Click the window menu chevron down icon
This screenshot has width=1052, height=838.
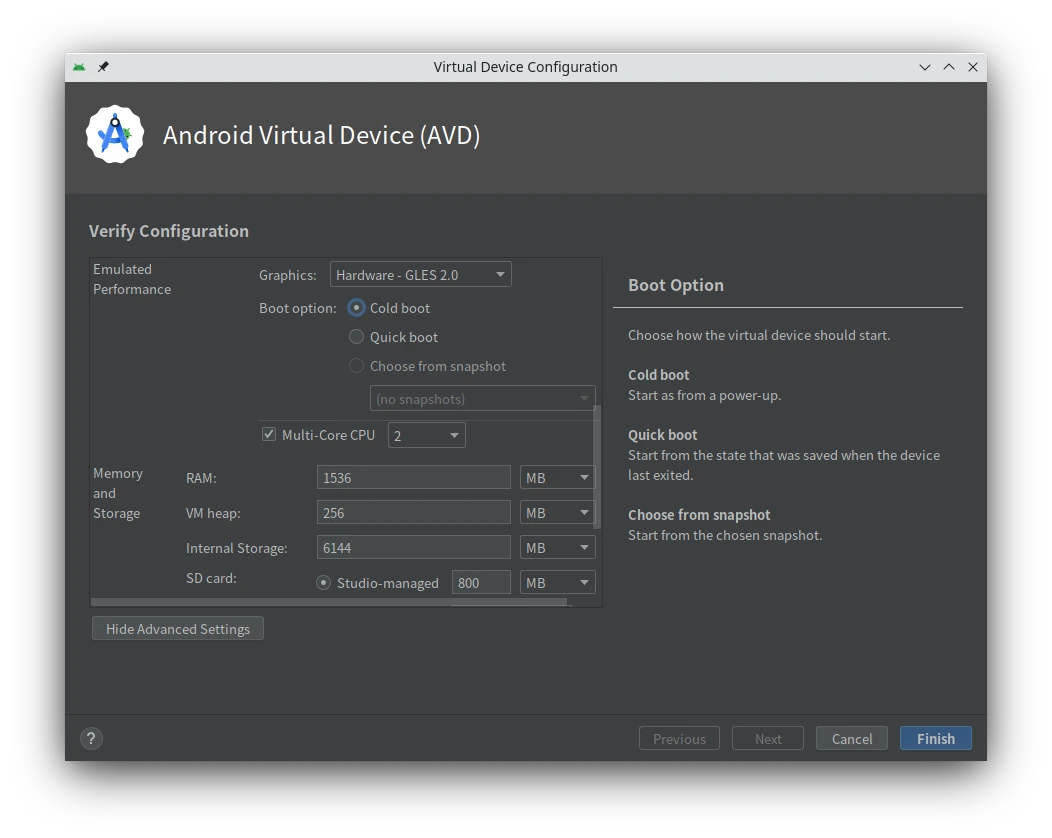coord(925,67)
